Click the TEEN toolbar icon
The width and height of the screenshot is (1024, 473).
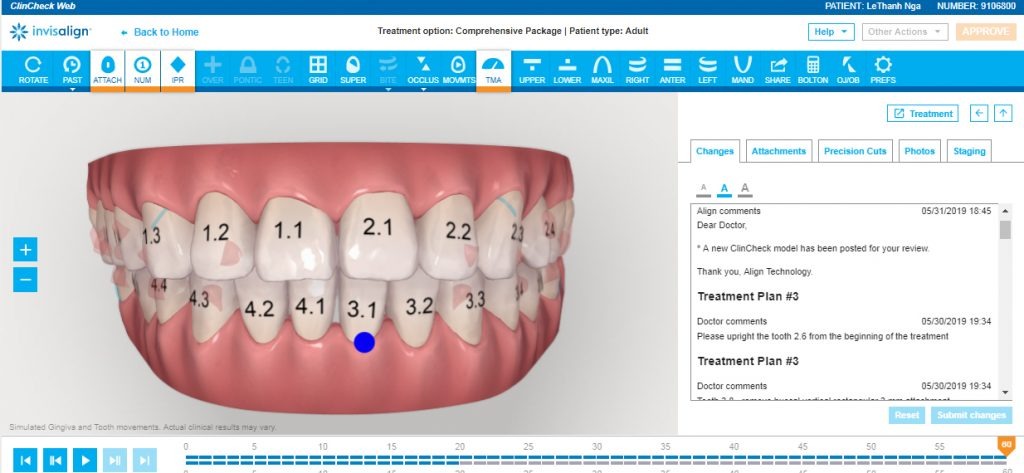(x=283, y=70)
